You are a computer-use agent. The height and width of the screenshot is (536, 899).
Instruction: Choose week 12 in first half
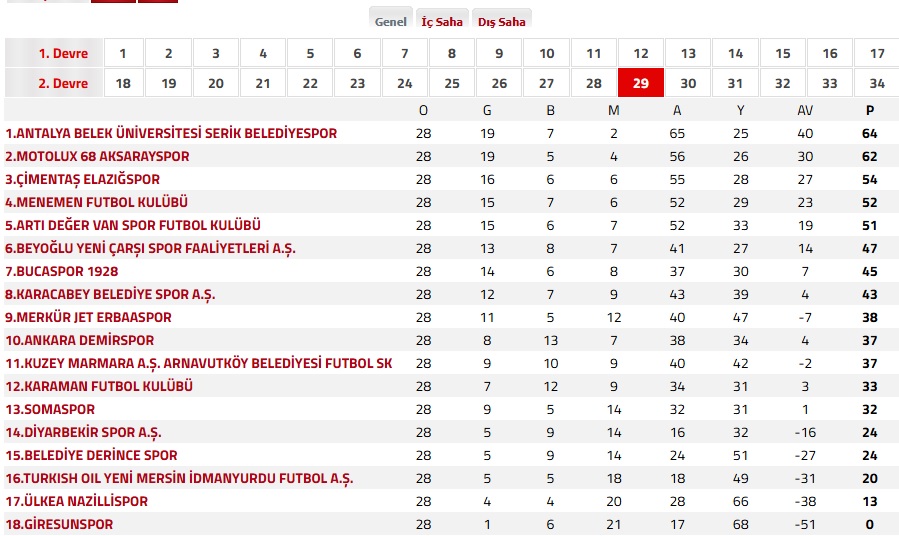point(640,53)
